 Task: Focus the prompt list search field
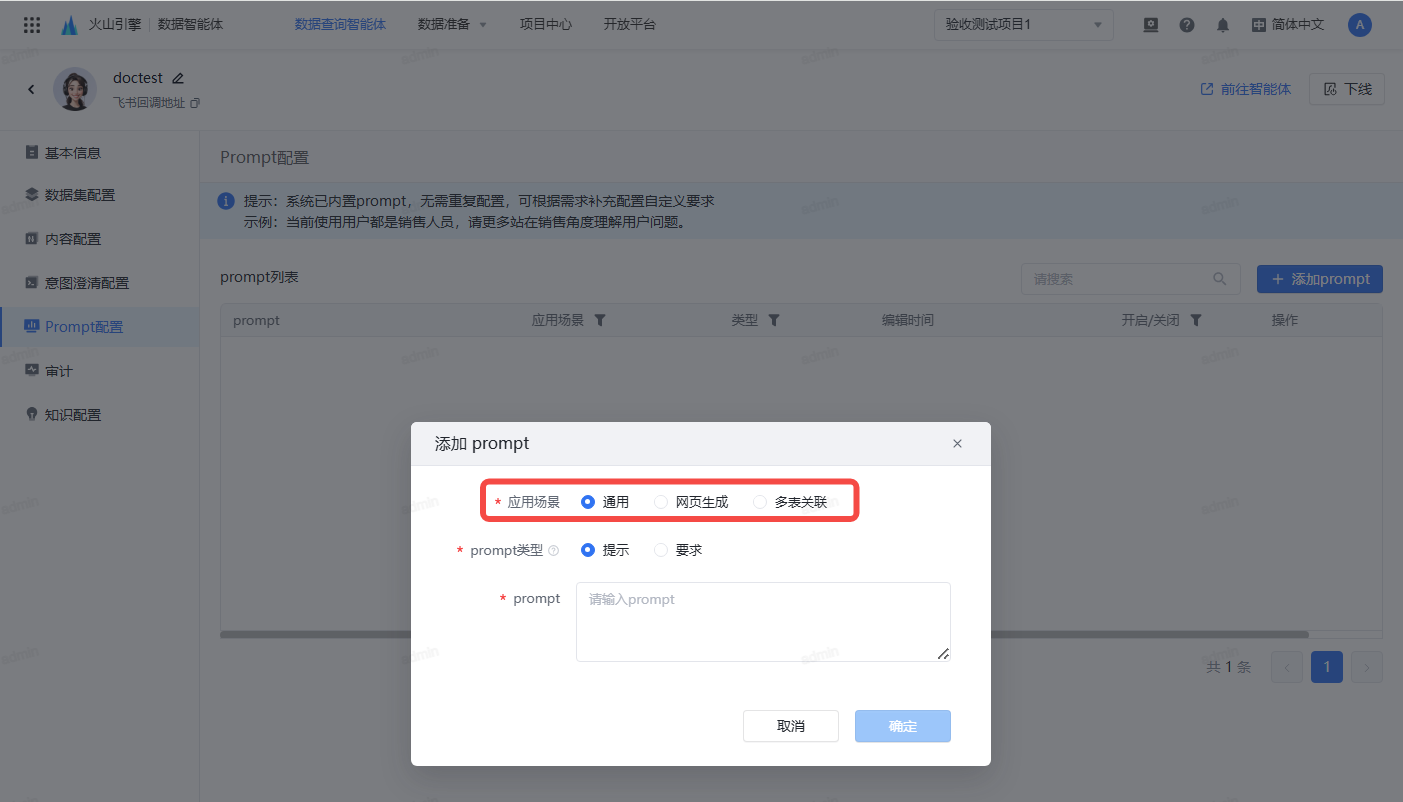click(x=1131, y=279)
